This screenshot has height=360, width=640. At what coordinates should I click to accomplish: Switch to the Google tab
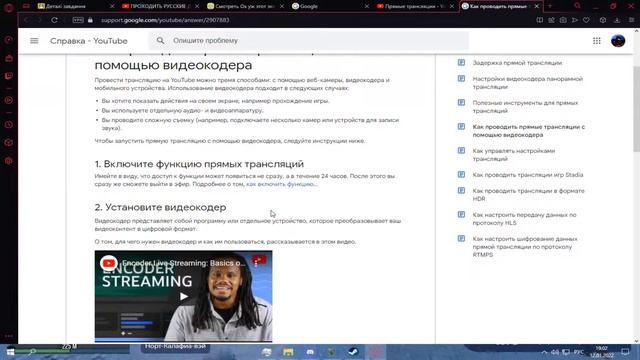coord(329,6)
